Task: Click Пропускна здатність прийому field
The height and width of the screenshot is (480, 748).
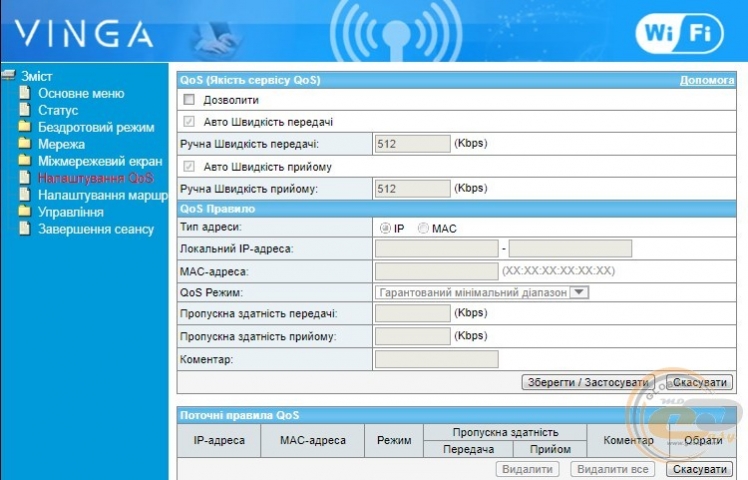Action: click(x=413, y=336)
